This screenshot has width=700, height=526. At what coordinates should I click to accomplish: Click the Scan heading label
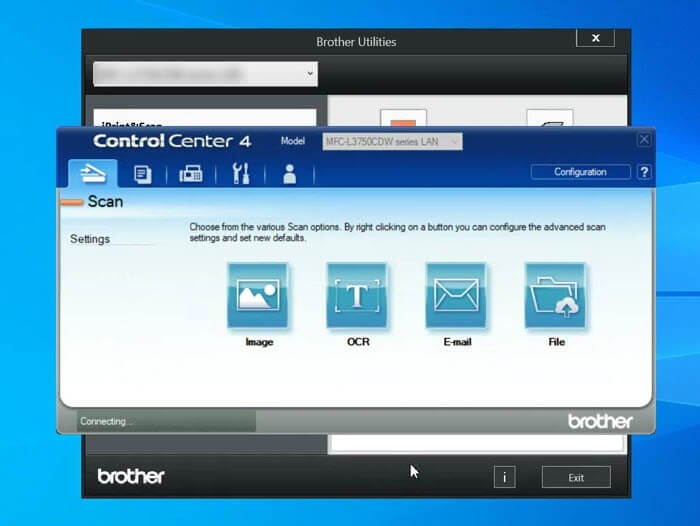105,201
